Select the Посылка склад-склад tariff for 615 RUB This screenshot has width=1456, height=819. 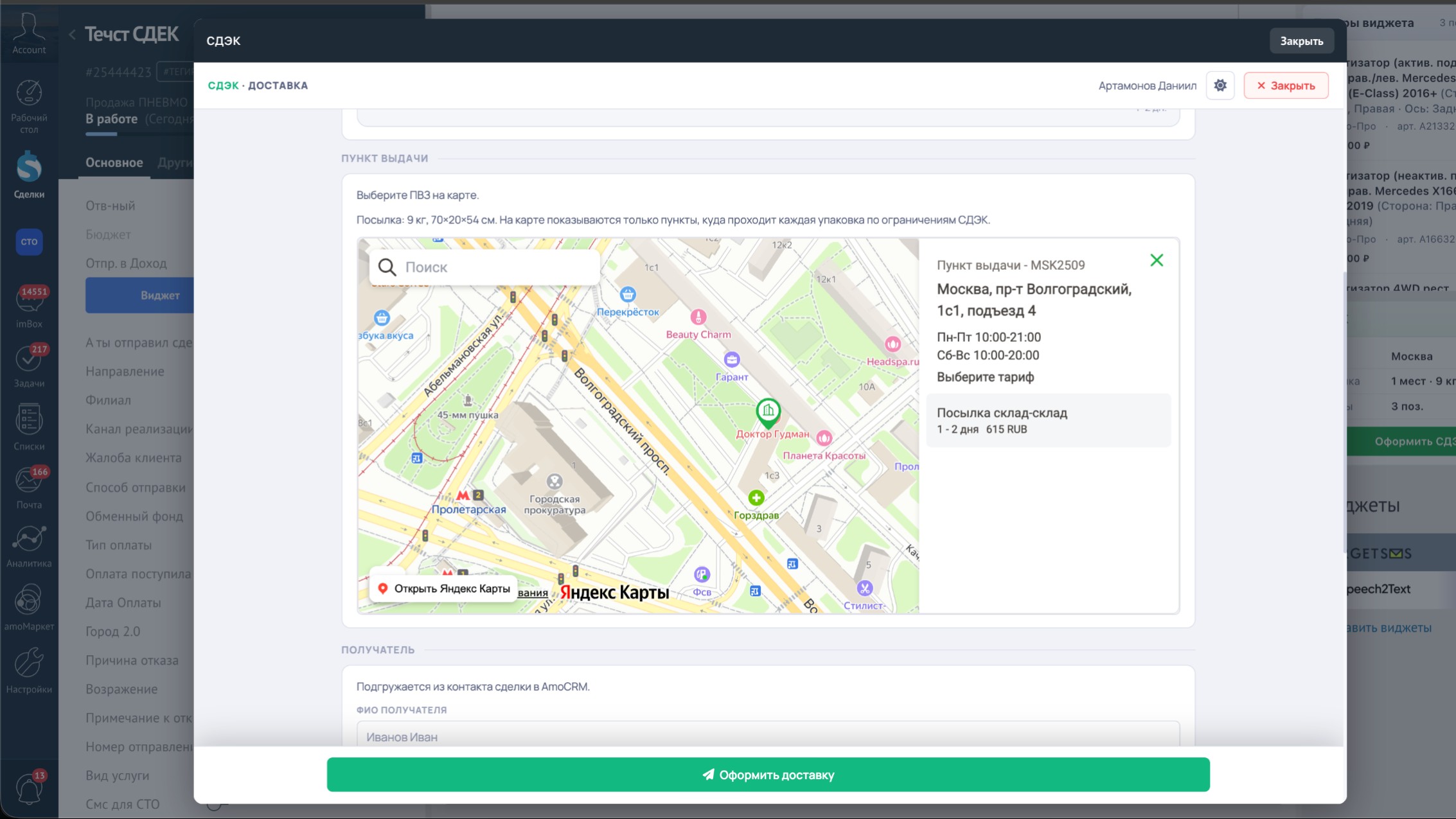(1048, 421)
